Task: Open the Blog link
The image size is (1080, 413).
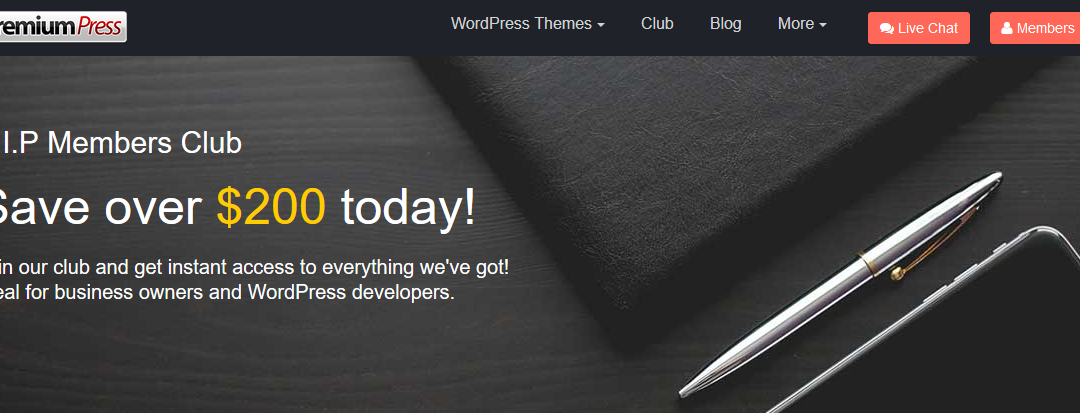Action: (725, 23)
